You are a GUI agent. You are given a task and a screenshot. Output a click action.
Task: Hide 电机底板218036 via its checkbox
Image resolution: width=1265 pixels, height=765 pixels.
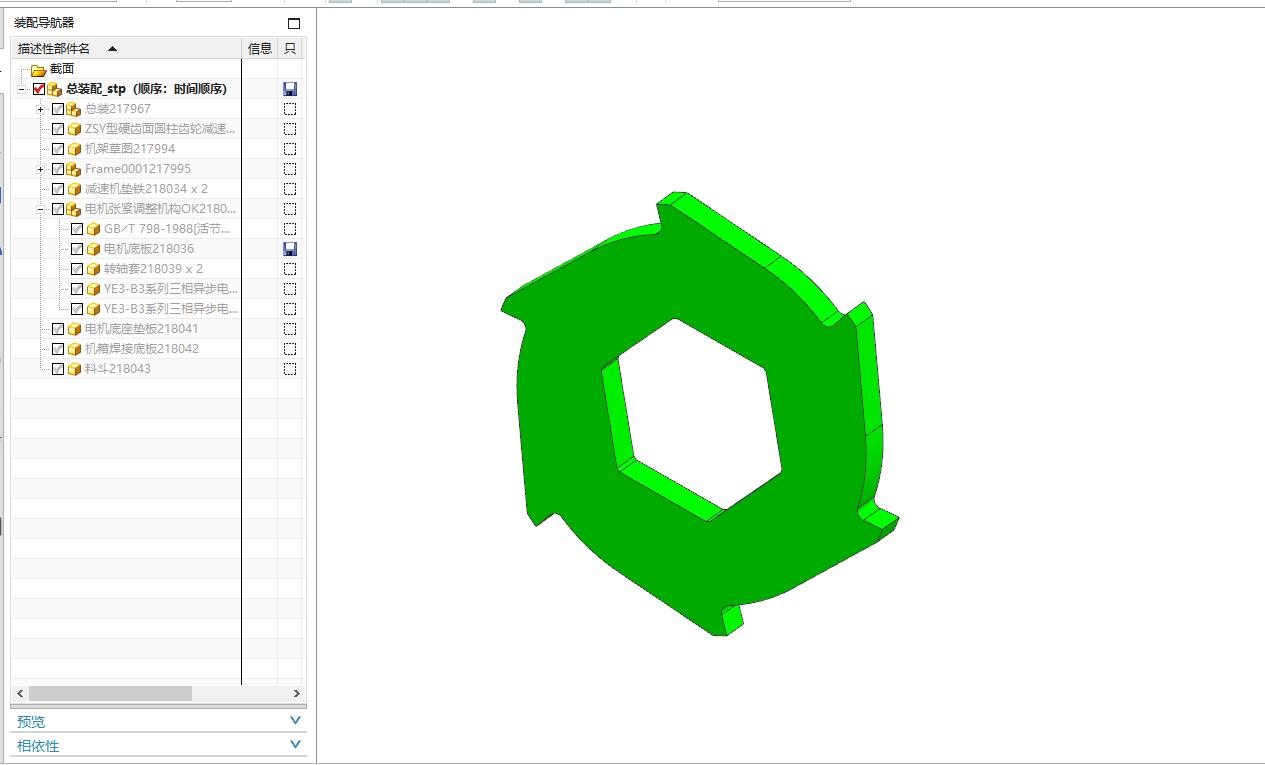coord(77,249)
